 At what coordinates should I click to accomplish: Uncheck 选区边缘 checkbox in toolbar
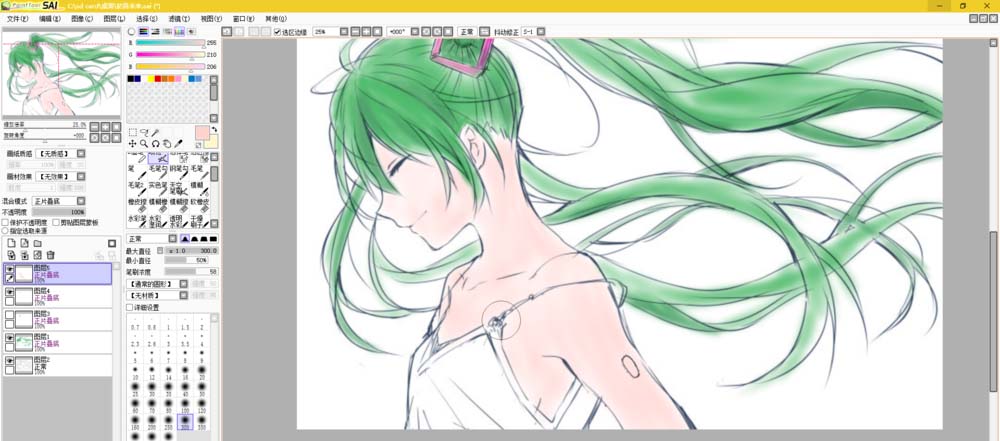point(277,31)
